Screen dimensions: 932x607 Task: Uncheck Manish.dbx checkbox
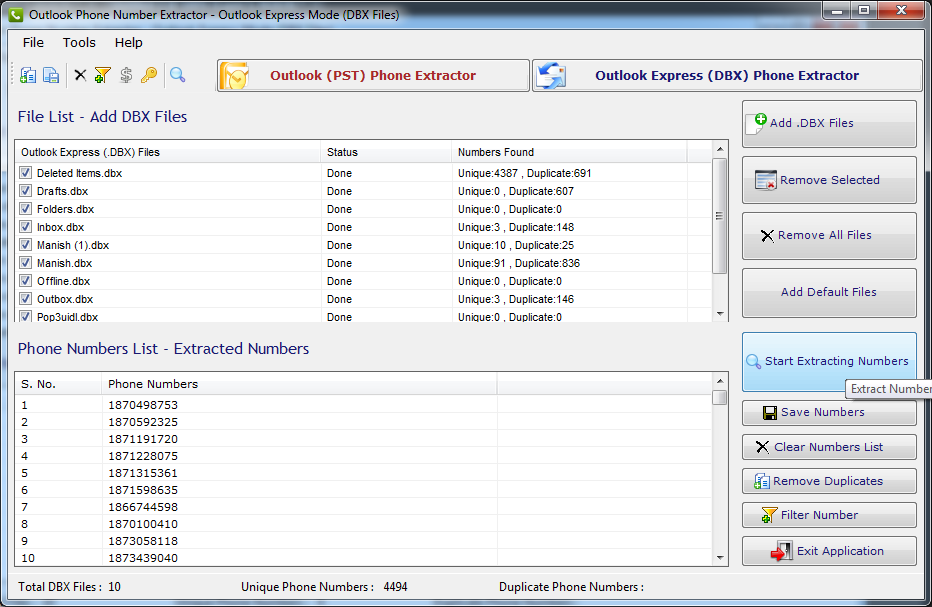click(x=25, y=262)
